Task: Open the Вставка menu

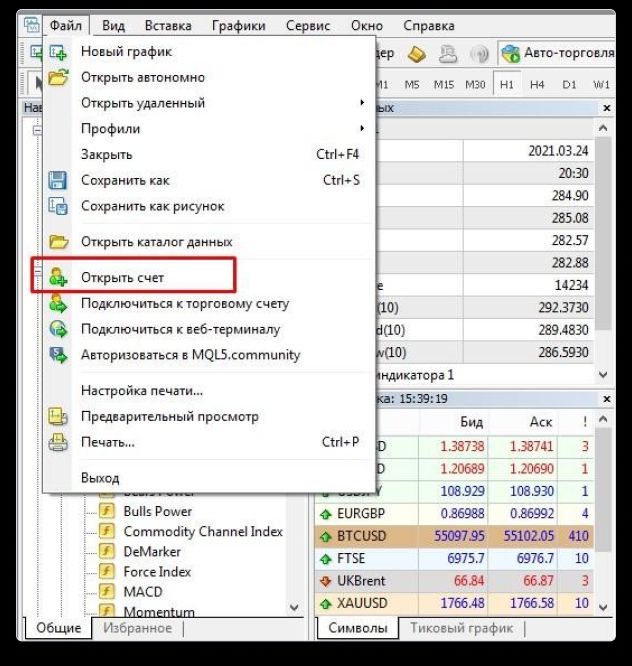Action: [168, 26]
